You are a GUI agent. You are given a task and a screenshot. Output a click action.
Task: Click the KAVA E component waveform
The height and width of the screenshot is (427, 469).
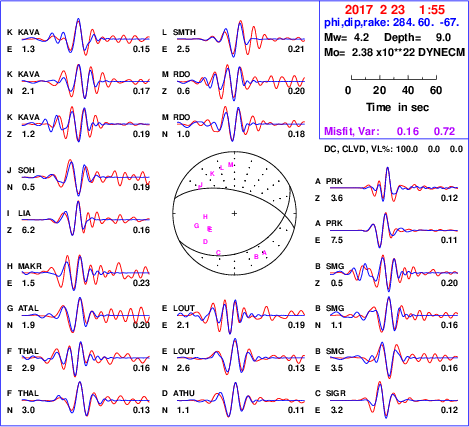click(86, 37)
